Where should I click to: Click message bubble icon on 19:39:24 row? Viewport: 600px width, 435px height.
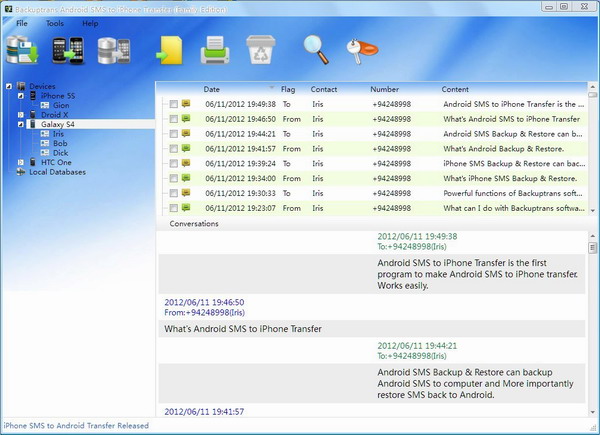tap(186, 163)
